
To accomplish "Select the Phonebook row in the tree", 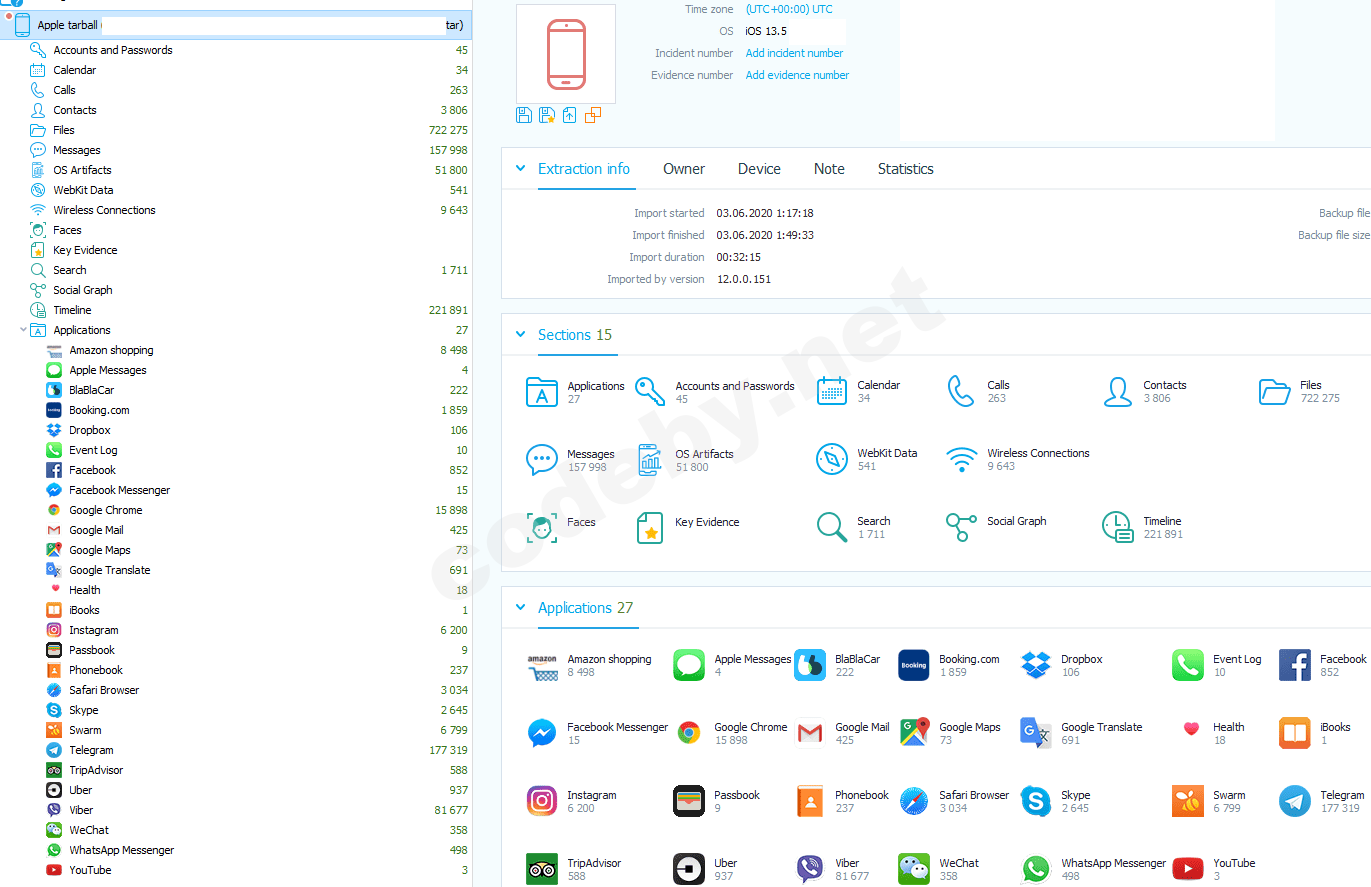I will [236, 670].
